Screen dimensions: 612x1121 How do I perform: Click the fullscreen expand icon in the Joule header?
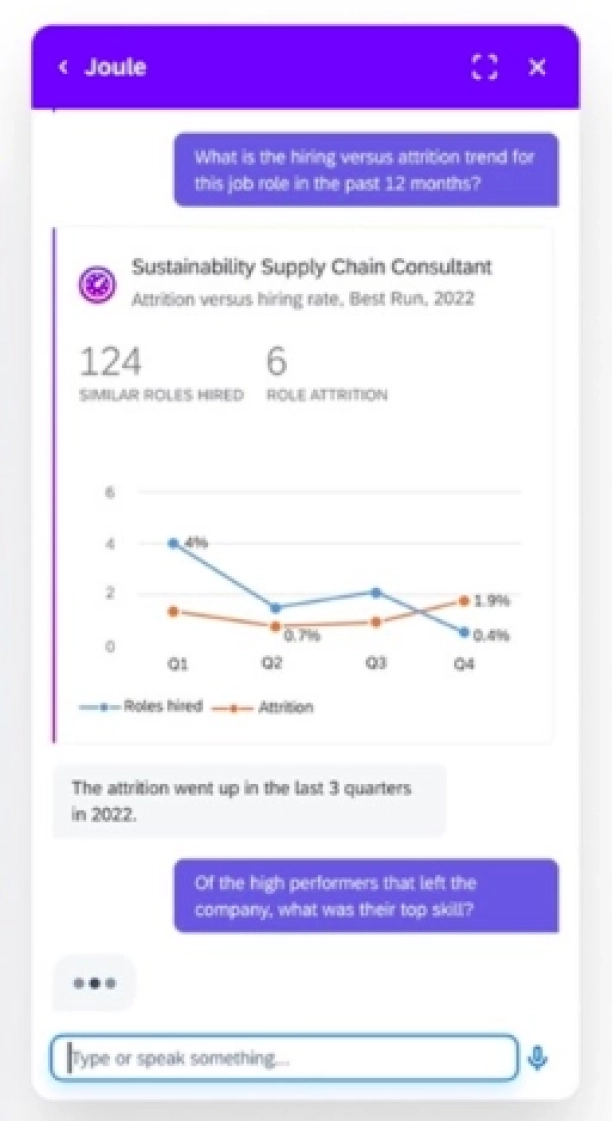(x=484, y=67)
